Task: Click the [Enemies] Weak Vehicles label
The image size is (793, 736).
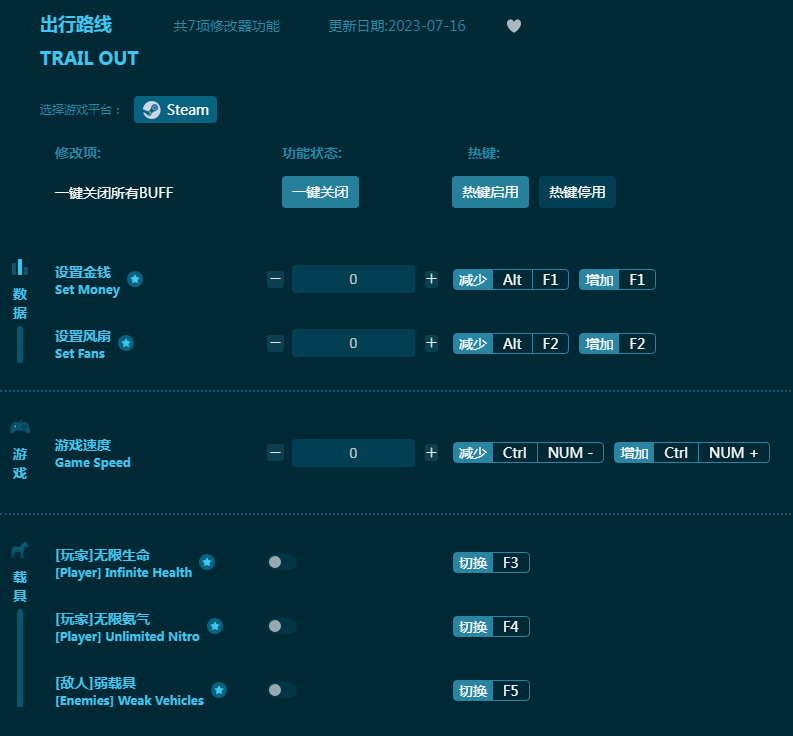Action: pos(129,701)
